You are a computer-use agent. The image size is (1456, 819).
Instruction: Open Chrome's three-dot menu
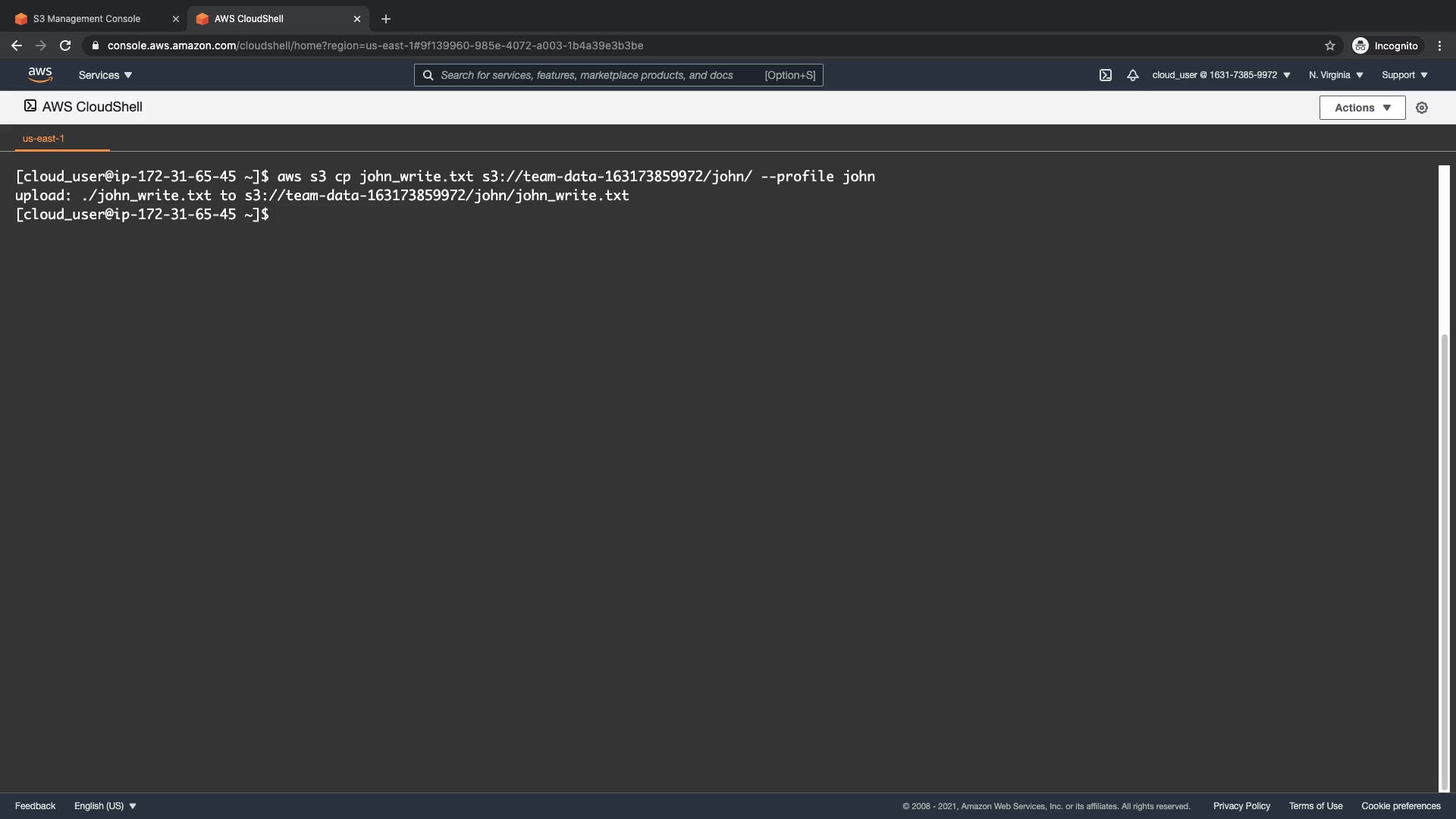coord(1439,45)
